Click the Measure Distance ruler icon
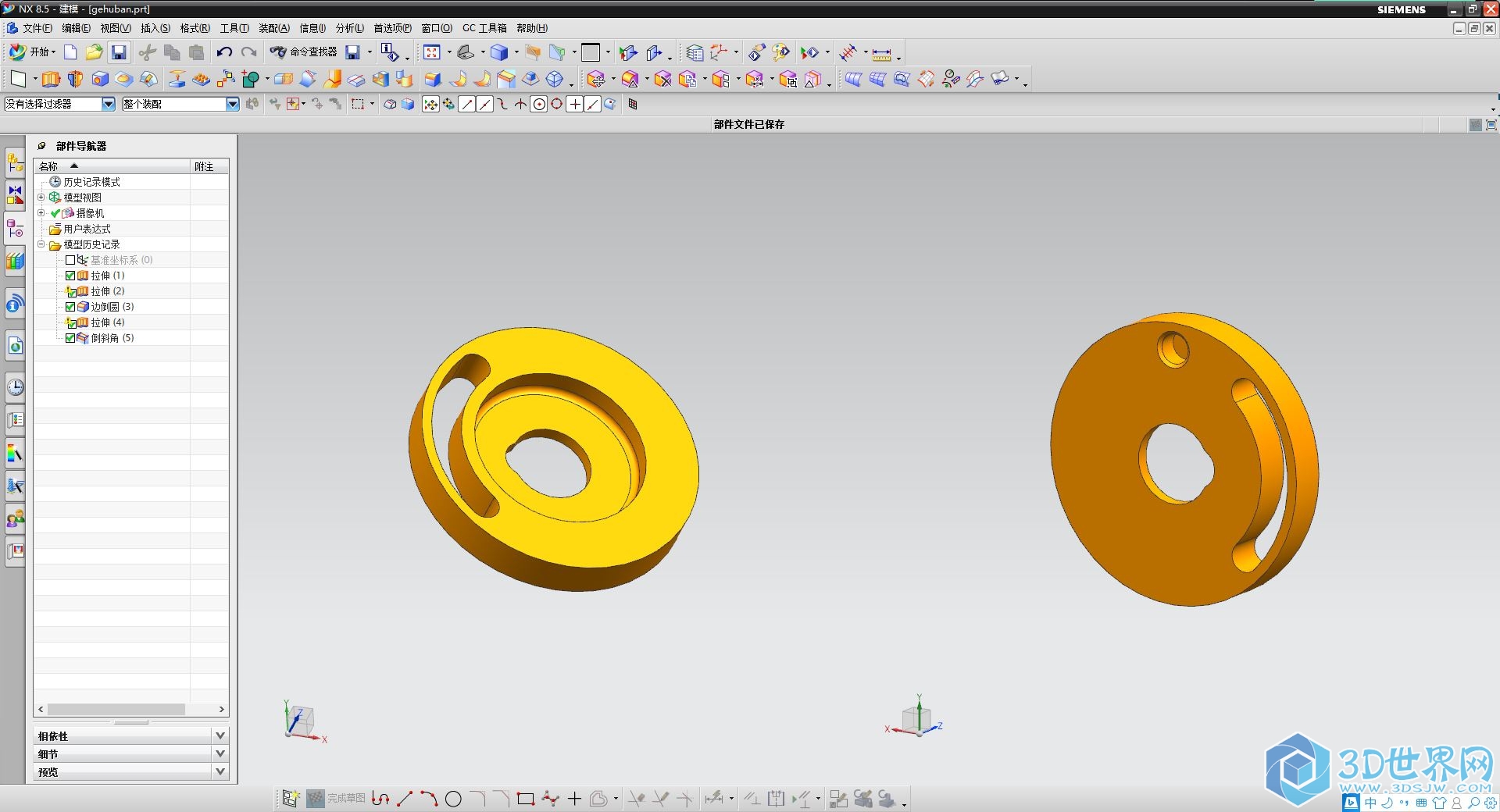Viewport: 1500px width, 812px height. 881,53
